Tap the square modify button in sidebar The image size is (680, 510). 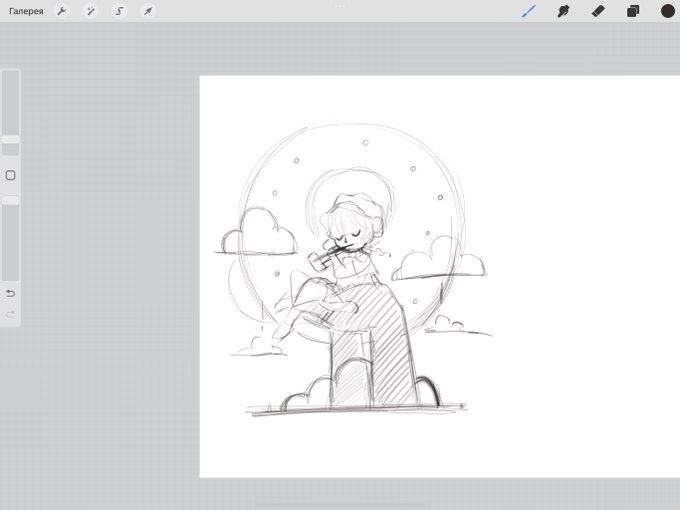(x=10, y=175)
